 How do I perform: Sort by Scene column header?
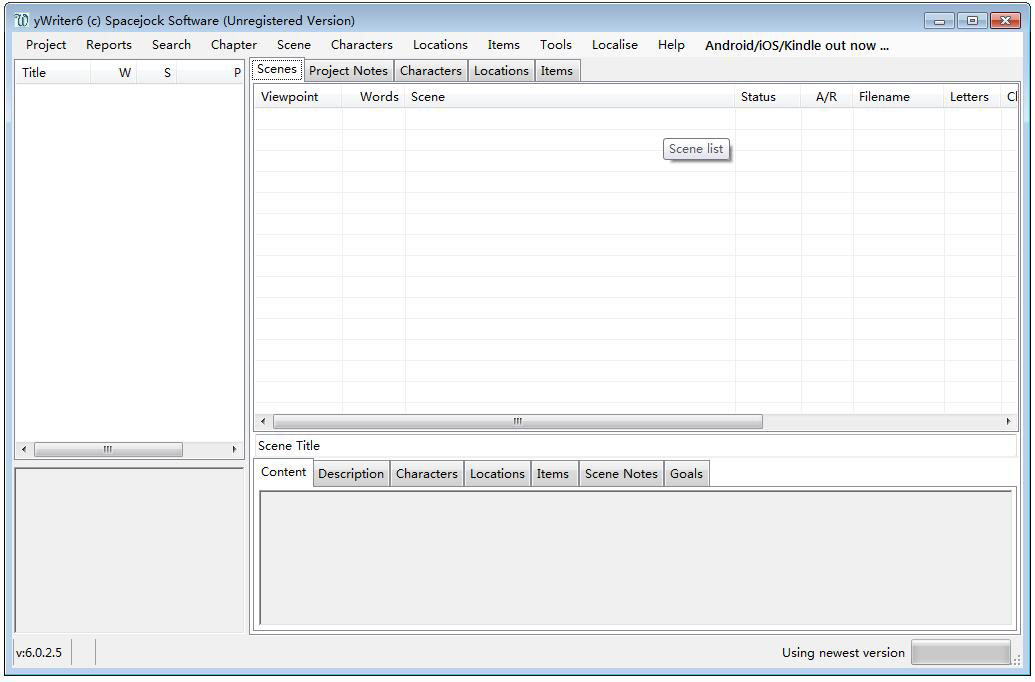(x=570, y=96)
